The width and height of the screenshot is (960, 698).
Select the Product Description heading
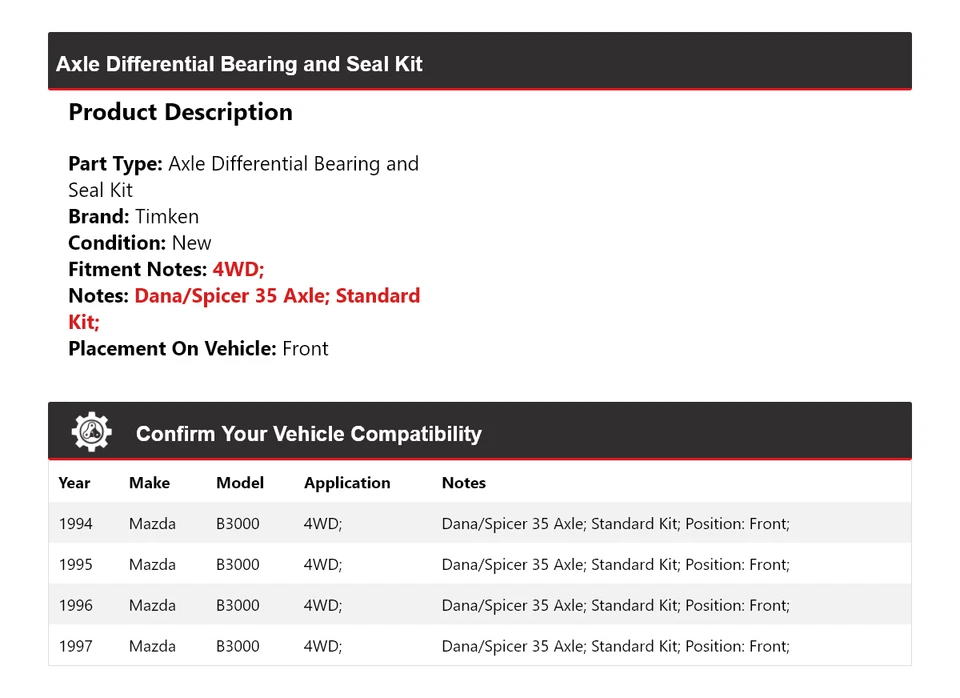180,112
